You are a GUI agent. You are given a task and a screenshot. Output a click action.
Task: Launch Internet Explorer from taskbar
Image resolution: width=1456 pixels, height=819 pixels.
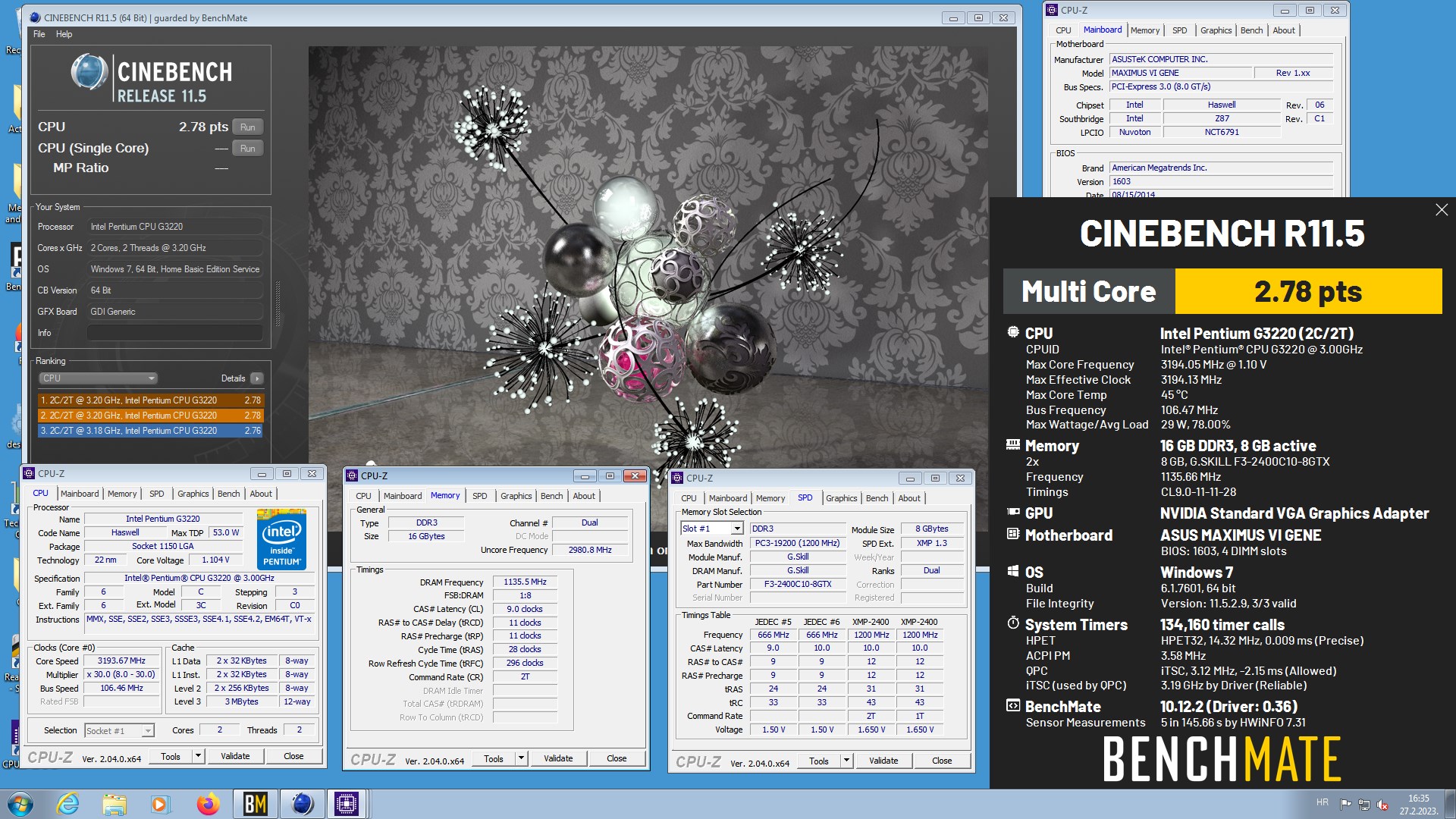point(68,804)
